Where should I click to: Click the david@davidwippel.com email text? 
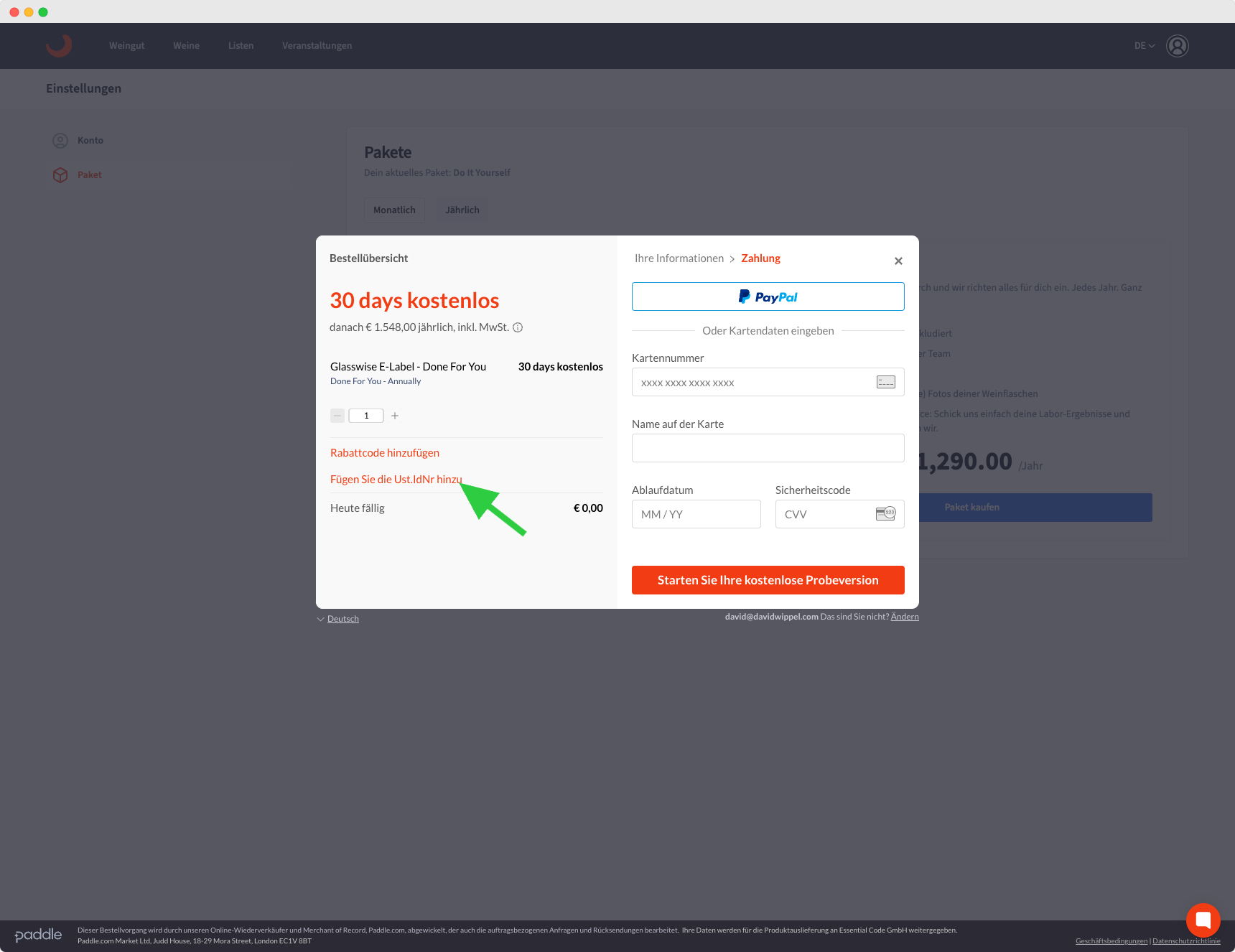point(772,617)
